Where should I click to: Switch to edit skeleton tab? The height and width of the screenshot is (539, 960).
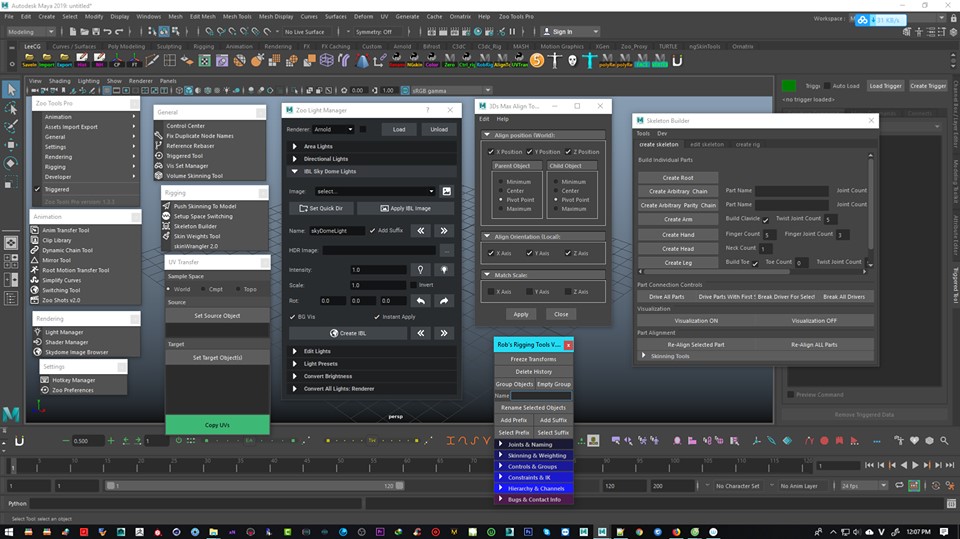click(707, 145)
